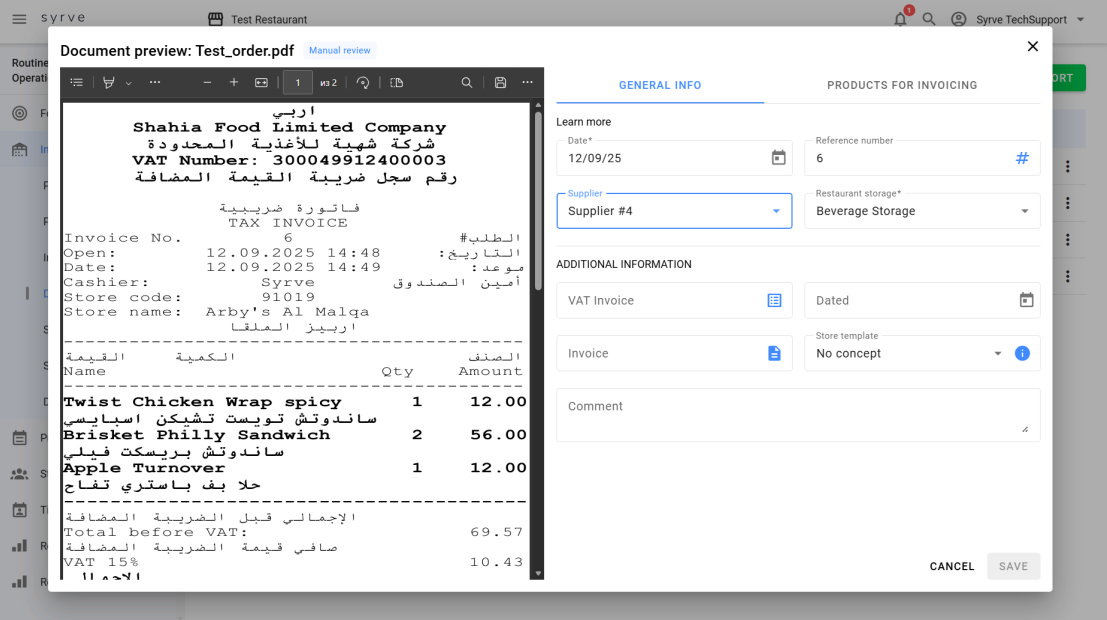Open more annotation tools in PDF toolbar
The height and width of the screenshot is (620, 1107).
click(155, 83)
